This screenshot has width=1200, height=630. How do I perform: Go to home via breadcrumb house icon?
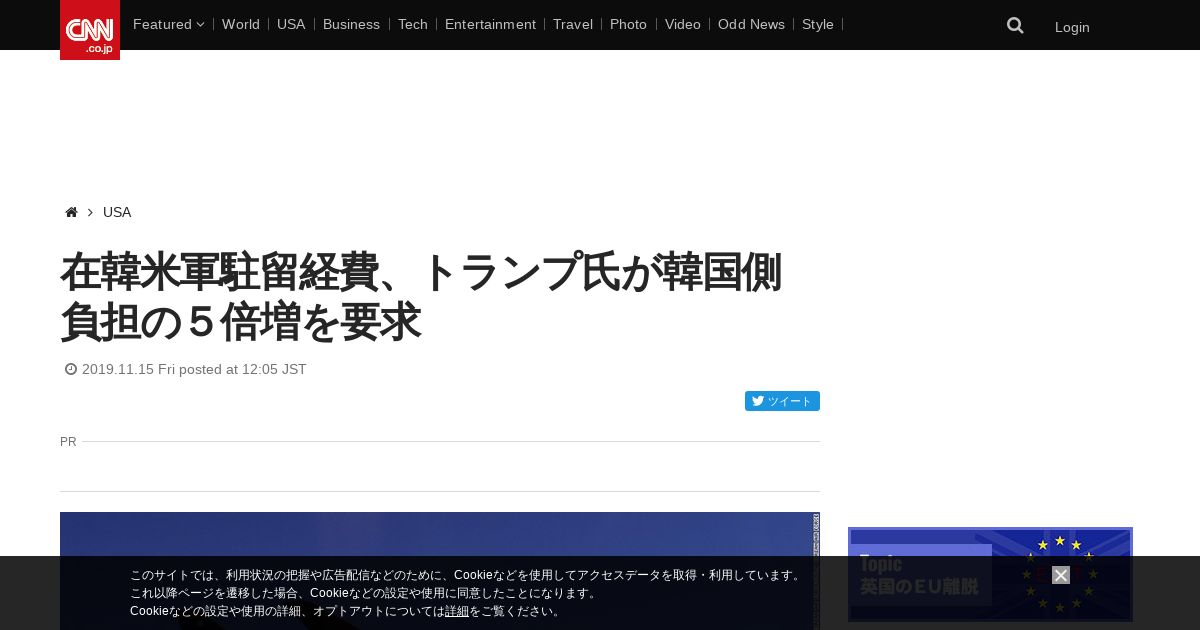[x=71, y=212]
